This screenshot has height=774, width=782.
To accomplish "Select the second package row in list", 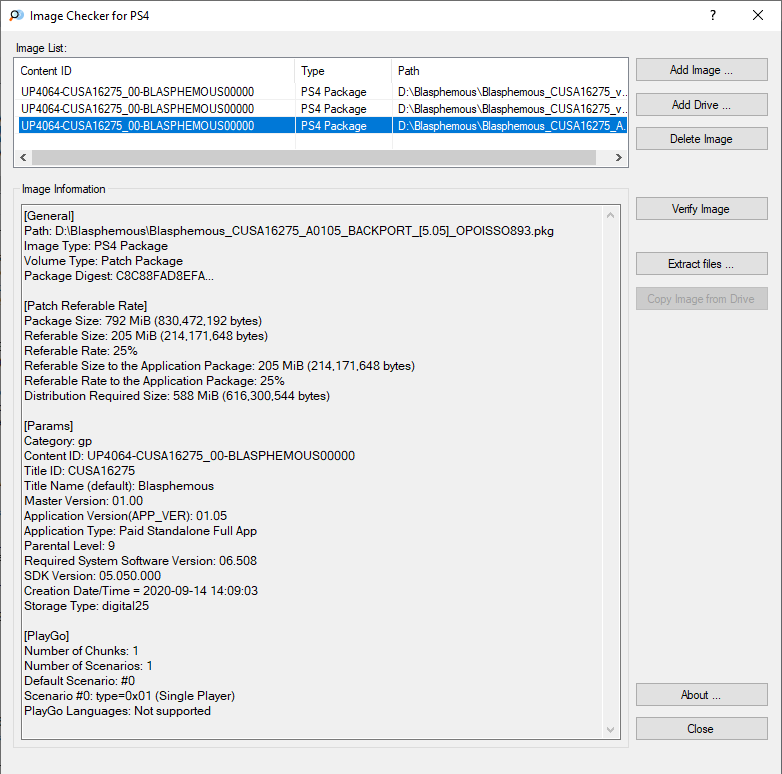I will tap(322, 109).
